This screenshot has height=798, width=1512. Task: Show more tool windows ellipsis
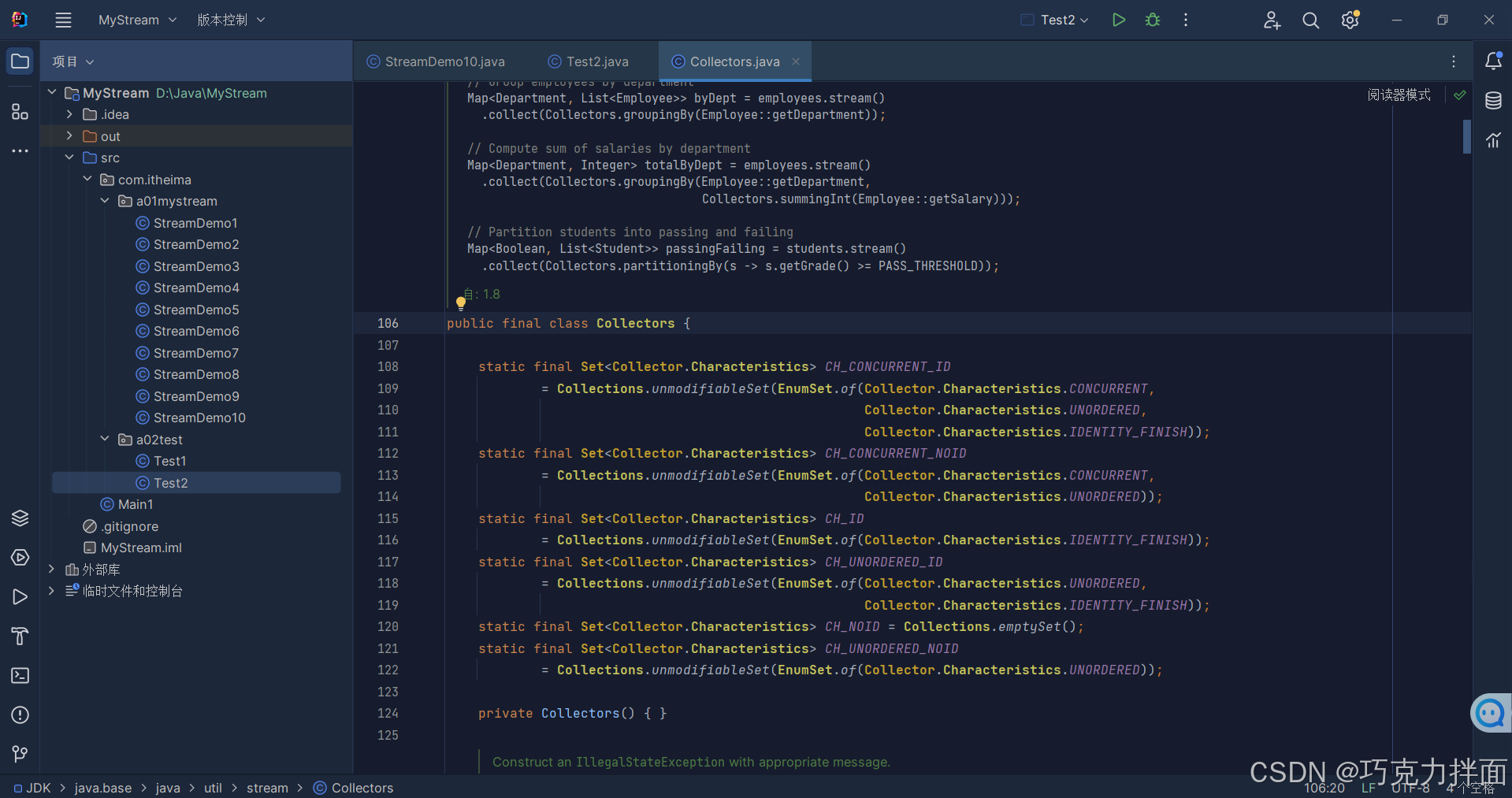pyautogui.click(x=20, y=150)
